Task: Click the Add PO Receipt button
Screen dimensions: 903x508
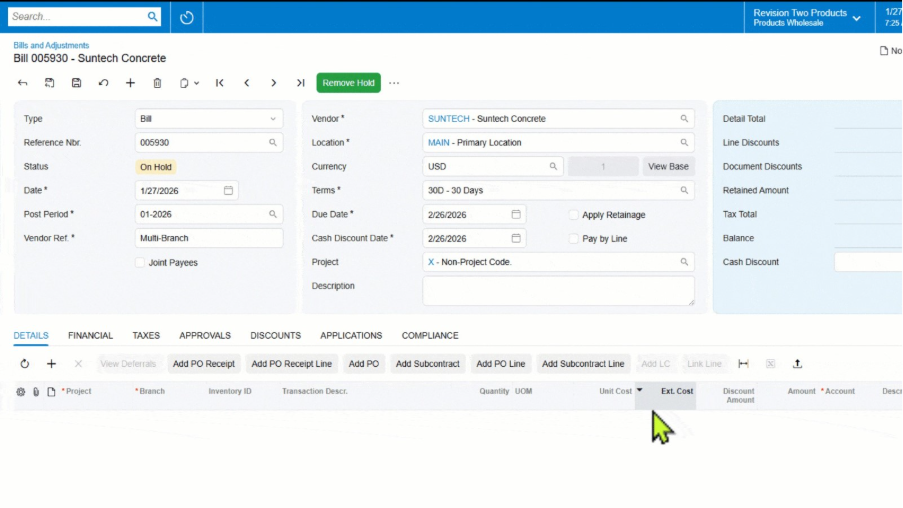Action: point(204,364)
